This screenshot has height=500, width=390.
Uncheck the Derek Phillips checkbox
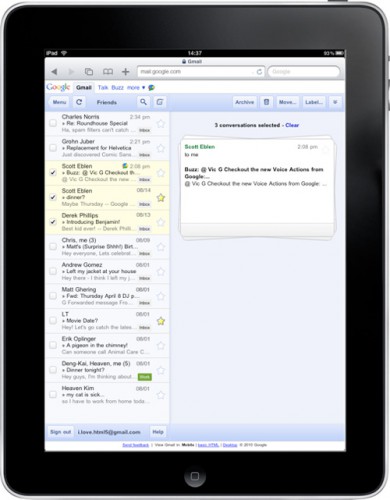(53, 222)
